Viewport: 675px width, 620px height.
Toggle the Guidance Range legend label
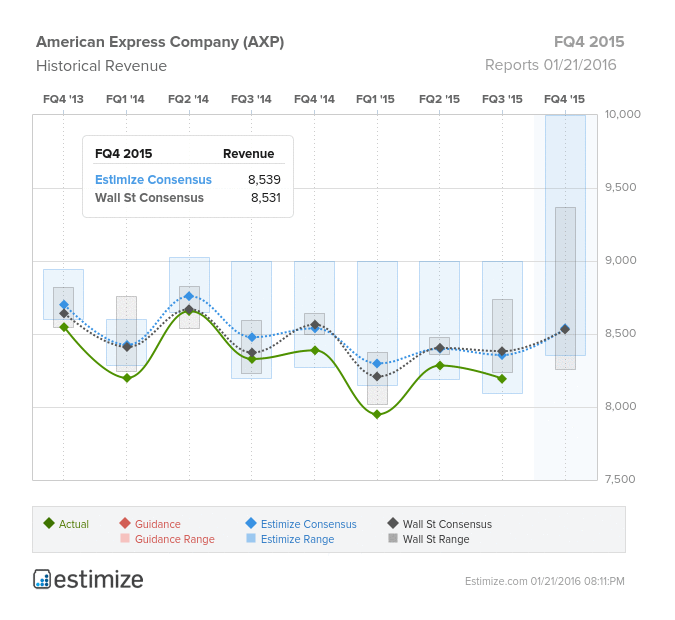pos(175,539)
